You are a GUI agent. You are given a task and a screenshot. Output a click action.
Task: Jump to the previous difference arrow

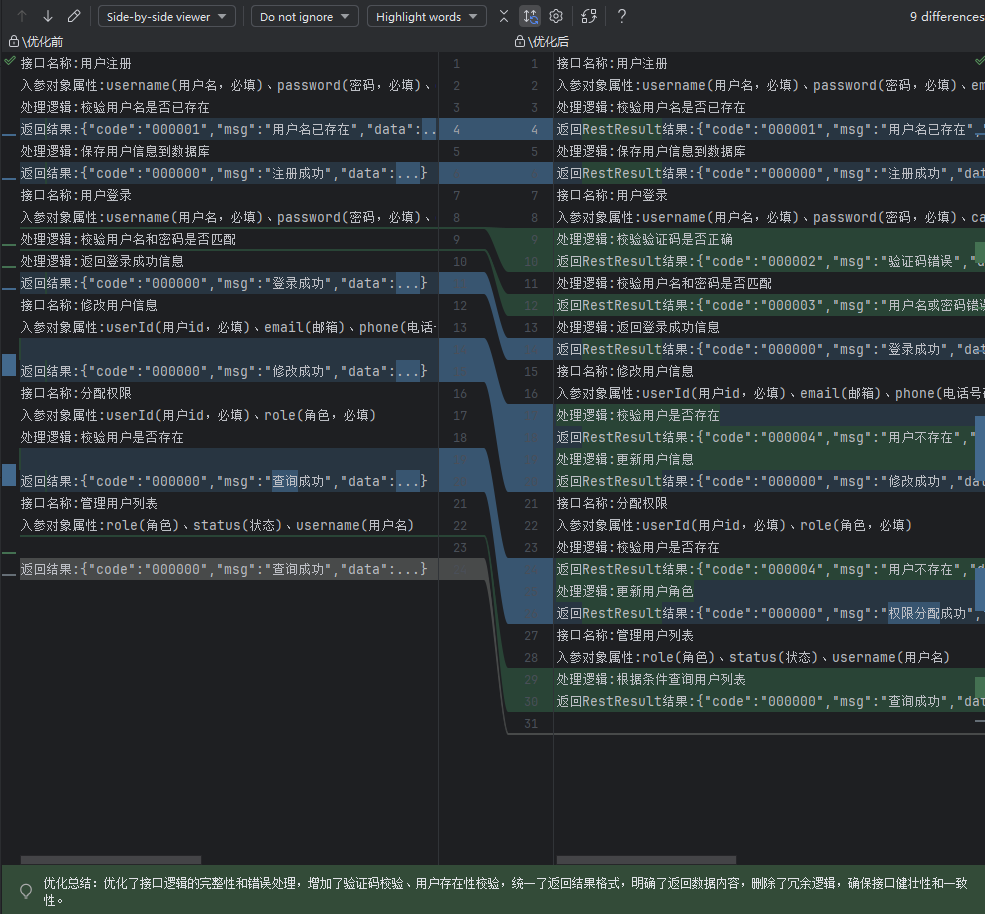coord(22,16)
